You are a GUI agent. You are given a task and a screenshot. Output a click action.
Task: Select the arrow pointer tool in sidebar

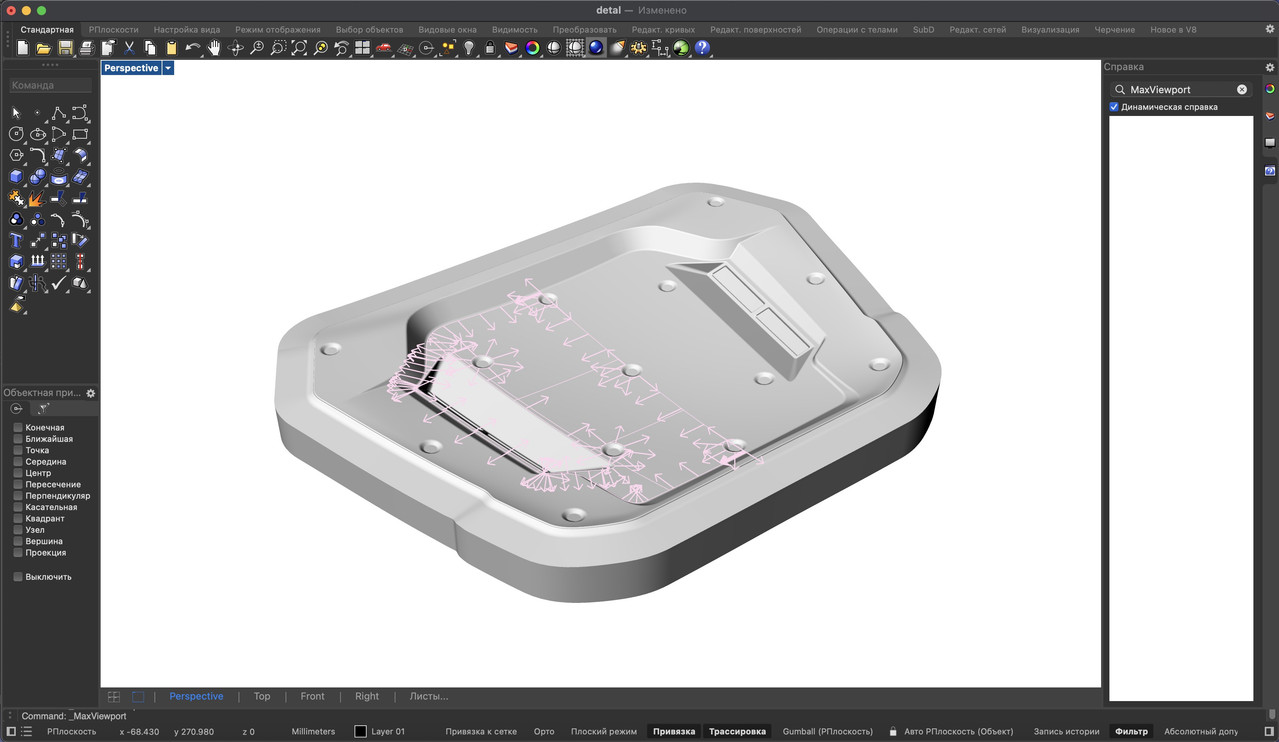tap(16, 113)
